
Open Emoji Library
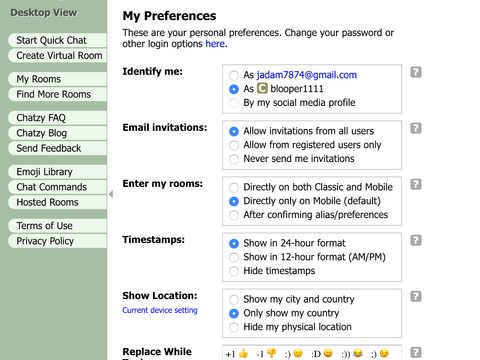[x=57, y=172]
